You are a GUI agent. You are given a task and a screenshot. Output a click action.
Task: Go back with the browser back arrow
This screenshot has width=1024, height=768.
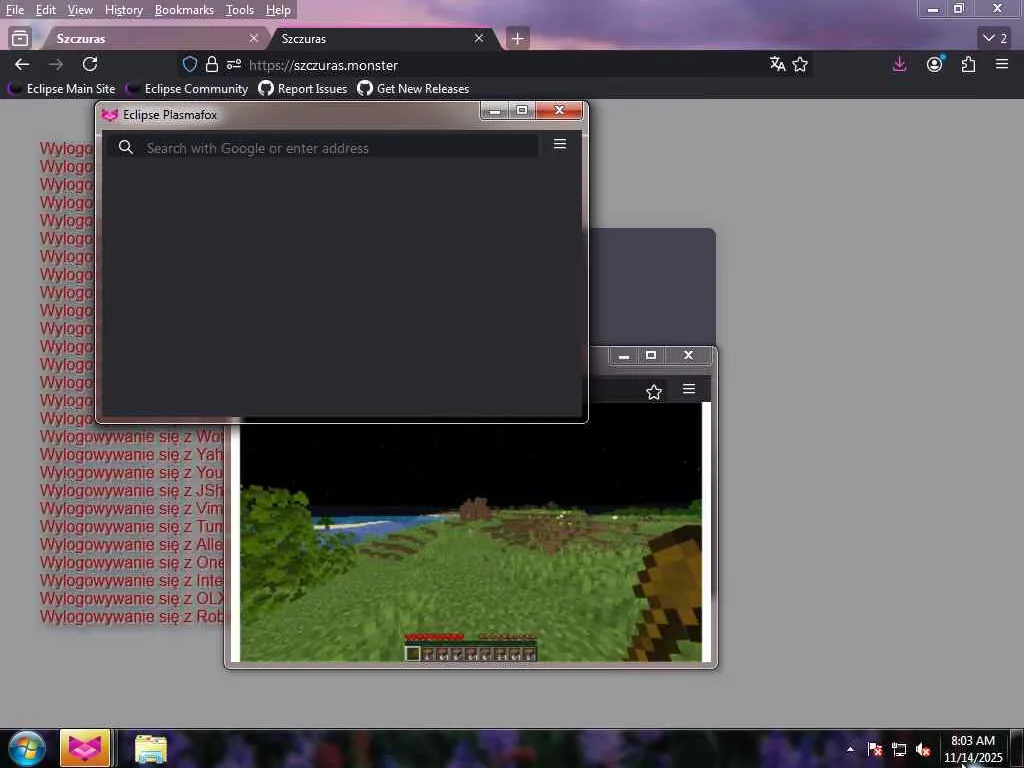[x=22, y=64]
